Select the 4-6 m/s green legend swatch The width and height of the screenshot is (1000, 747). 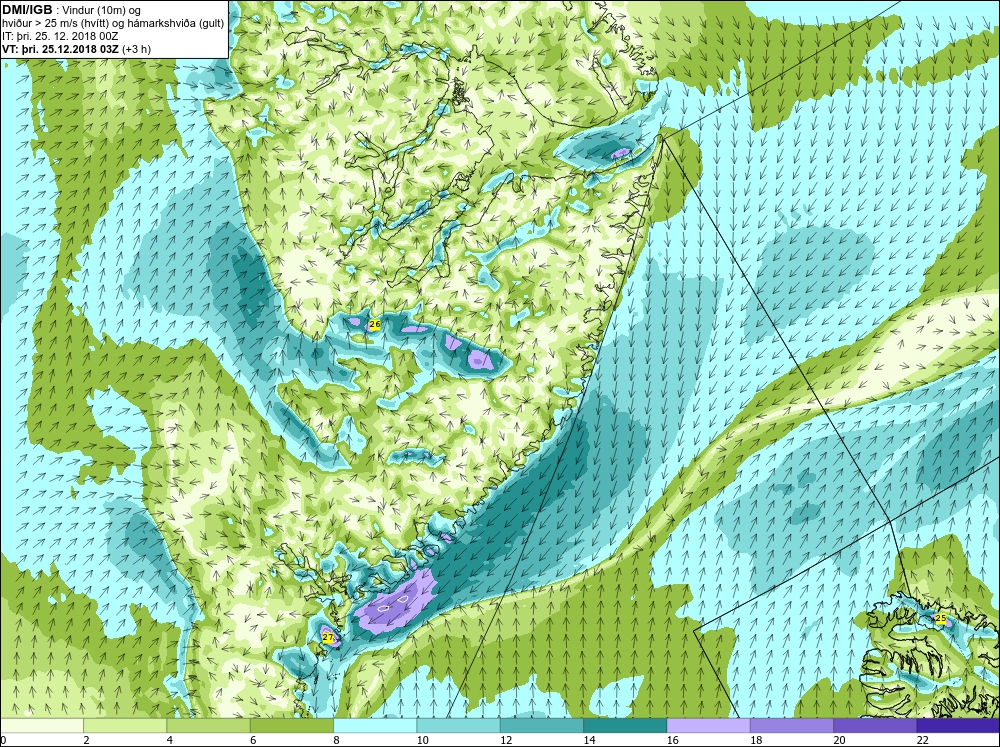[209, 725]
